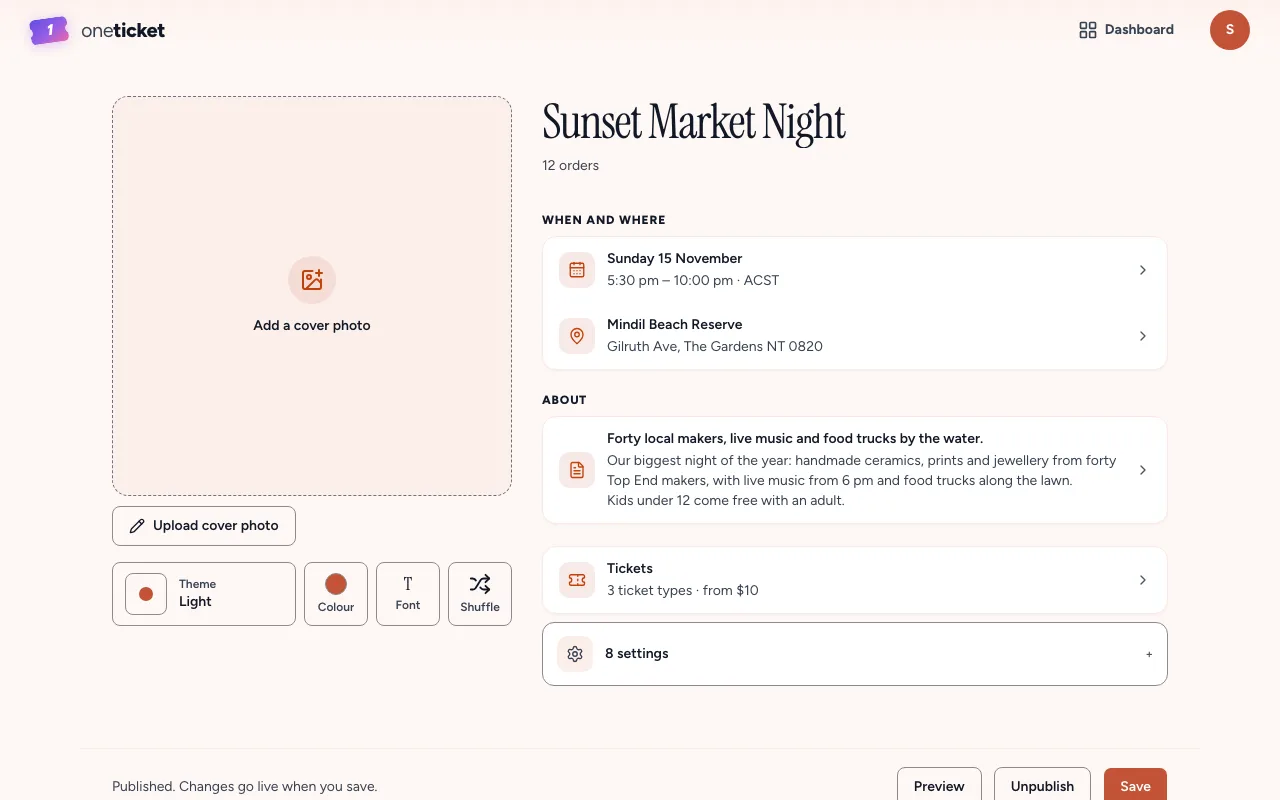The width and height of the screenshot is (1280, 800).
Task: Click the Gilruth Ave, The Gardens NT 0820 address
Action: [715, 346]
